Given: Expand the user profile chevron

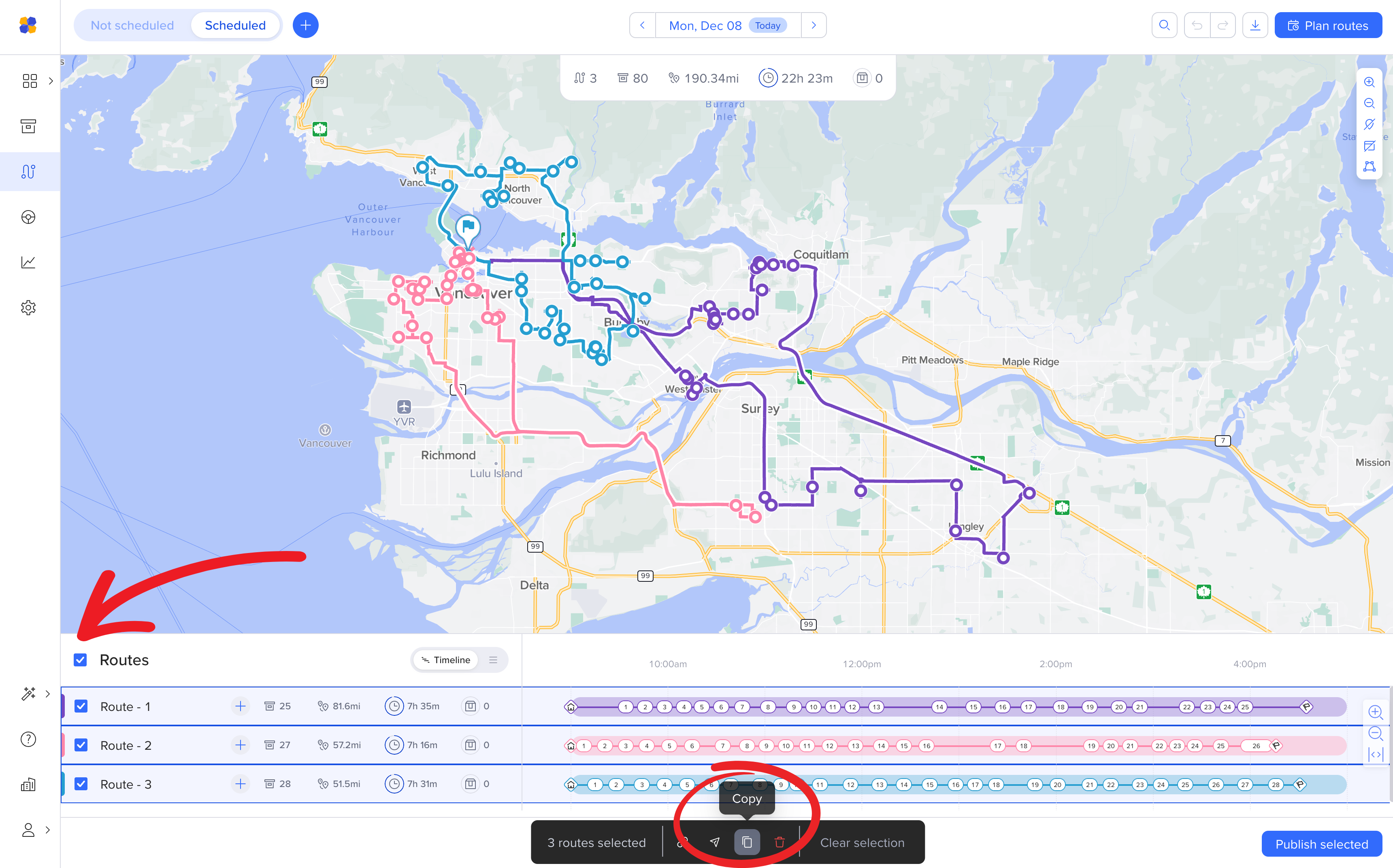Looking at the screenshot, I should [x=48, y=830].
